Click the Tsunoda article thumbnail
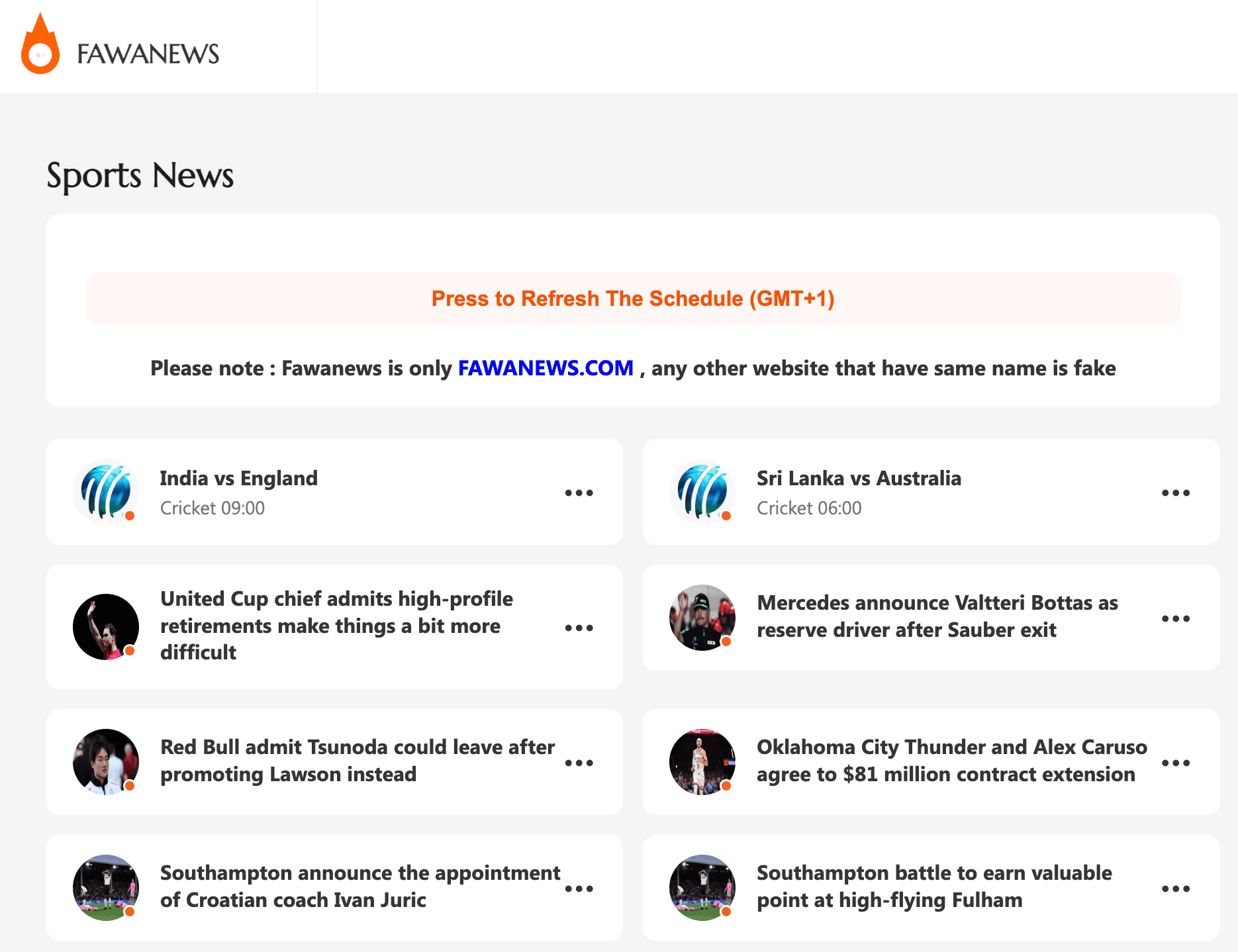The image size is (1238, 952). (106, 762)
